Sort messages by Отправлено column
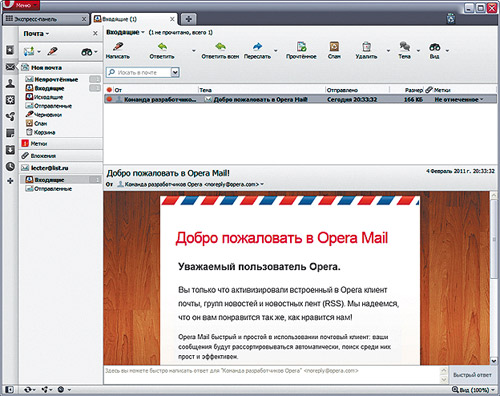 [357, 90]
